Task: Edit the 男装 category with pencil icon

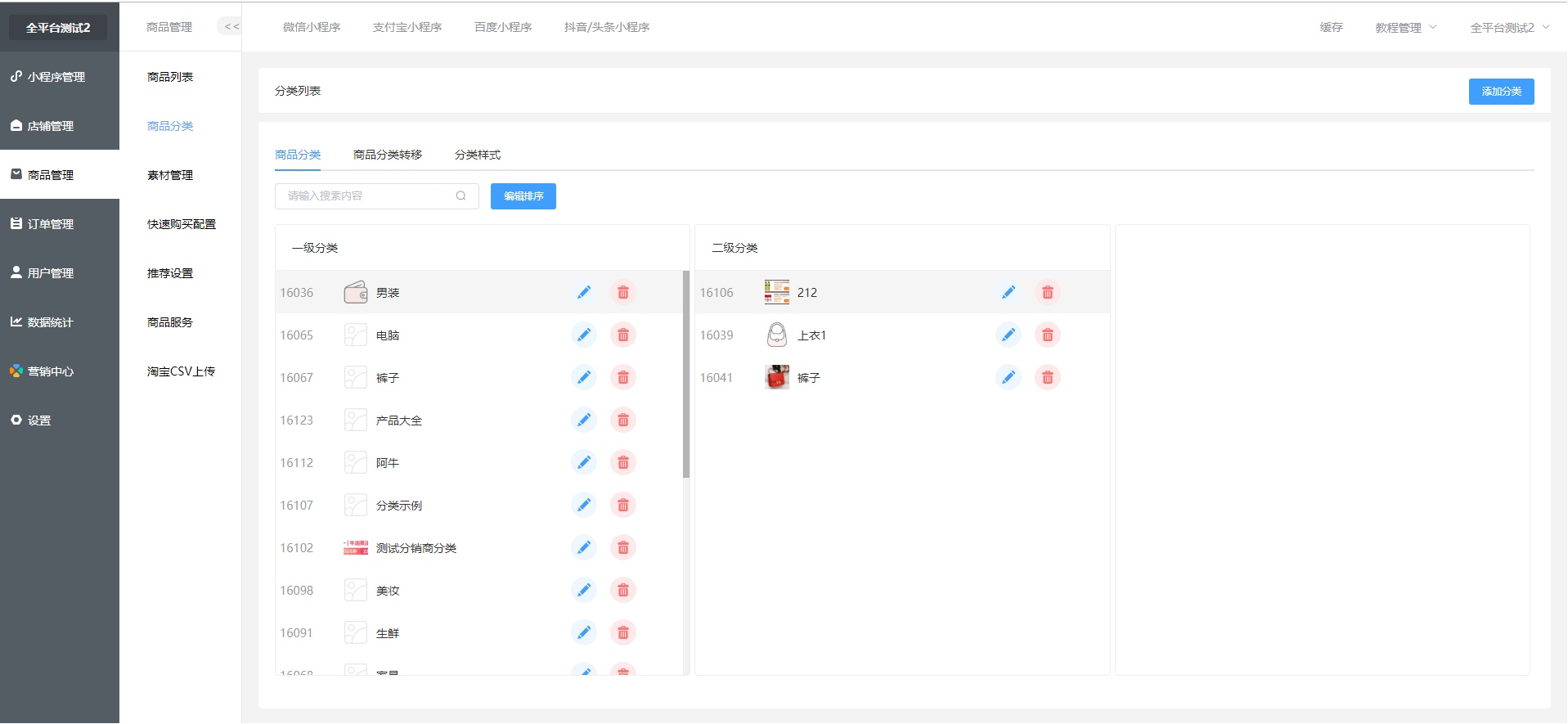Action: click(x=584, y=292)
